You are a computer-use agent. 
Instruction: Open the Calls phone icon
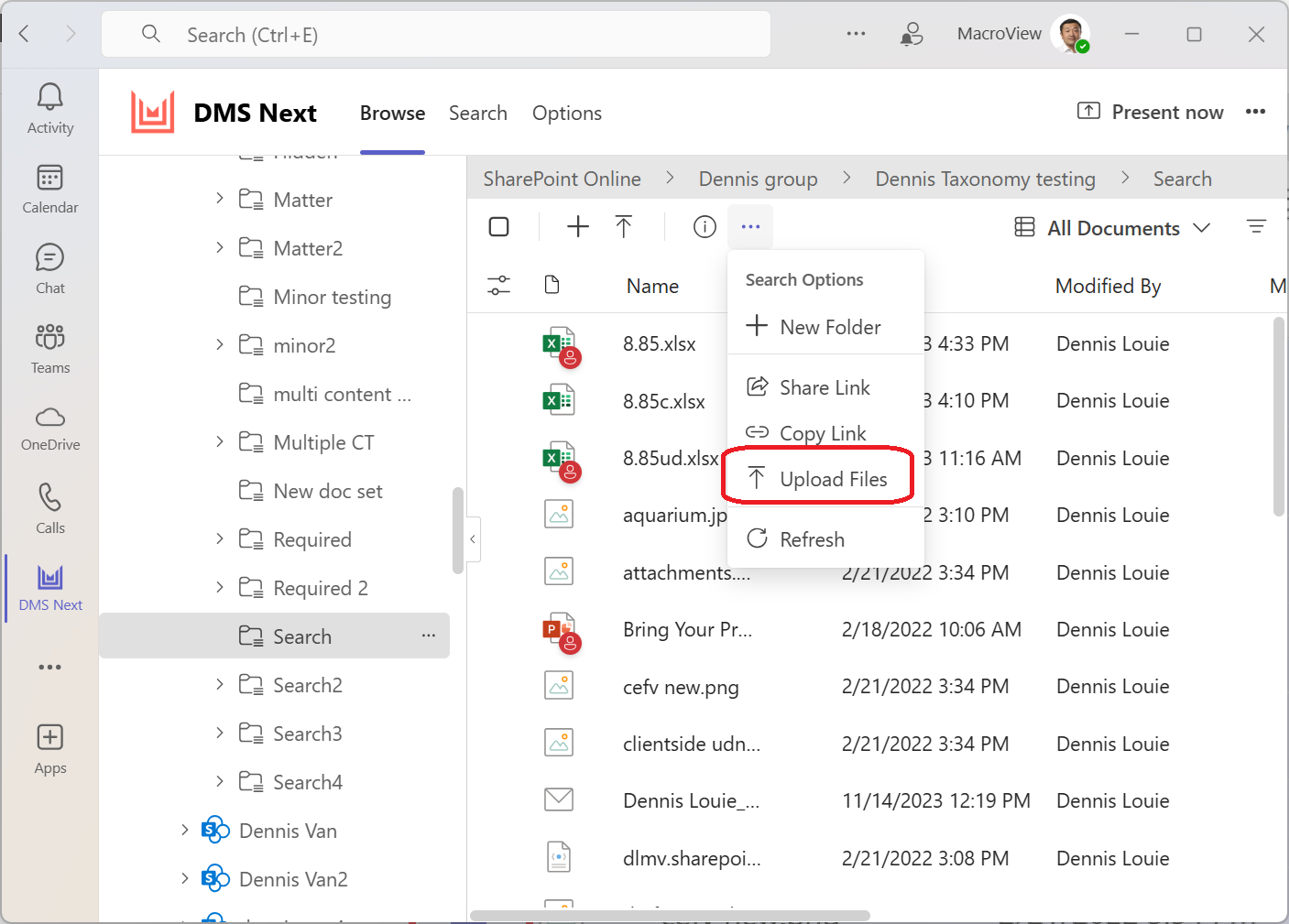(50, 497)
